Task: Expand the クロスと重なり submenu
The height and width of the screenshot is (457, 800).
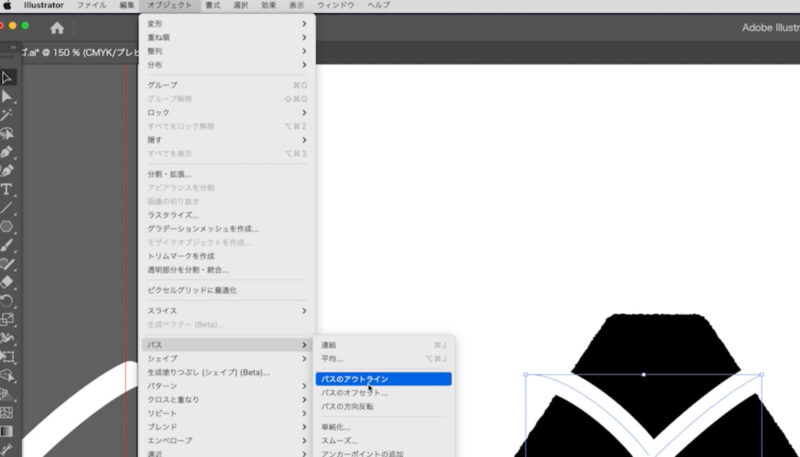Action: 227,399
